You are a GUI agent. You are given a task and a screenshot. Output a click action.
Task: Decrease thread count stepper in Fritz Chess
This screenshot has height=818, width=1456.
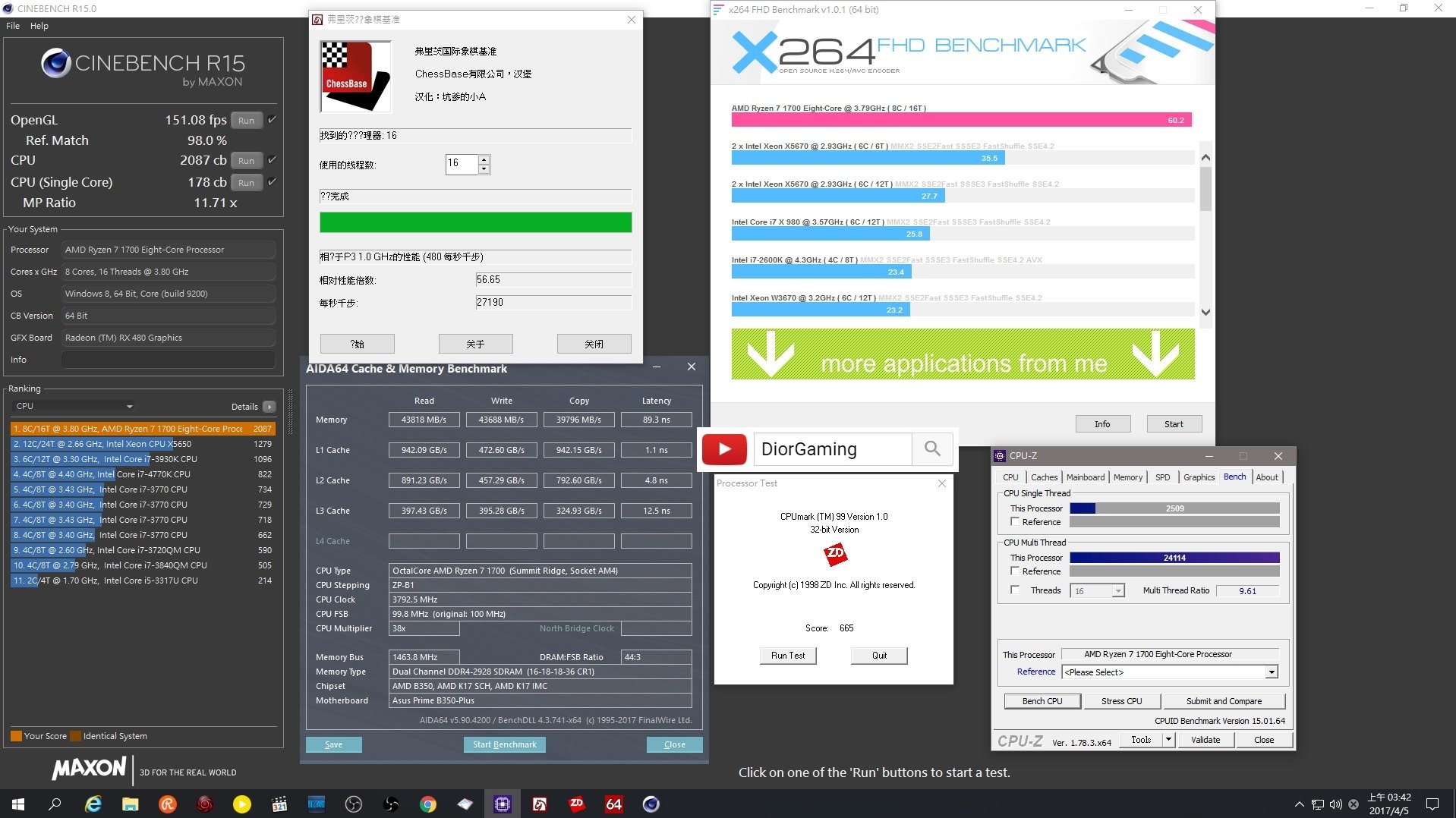[x=484, y=169]
